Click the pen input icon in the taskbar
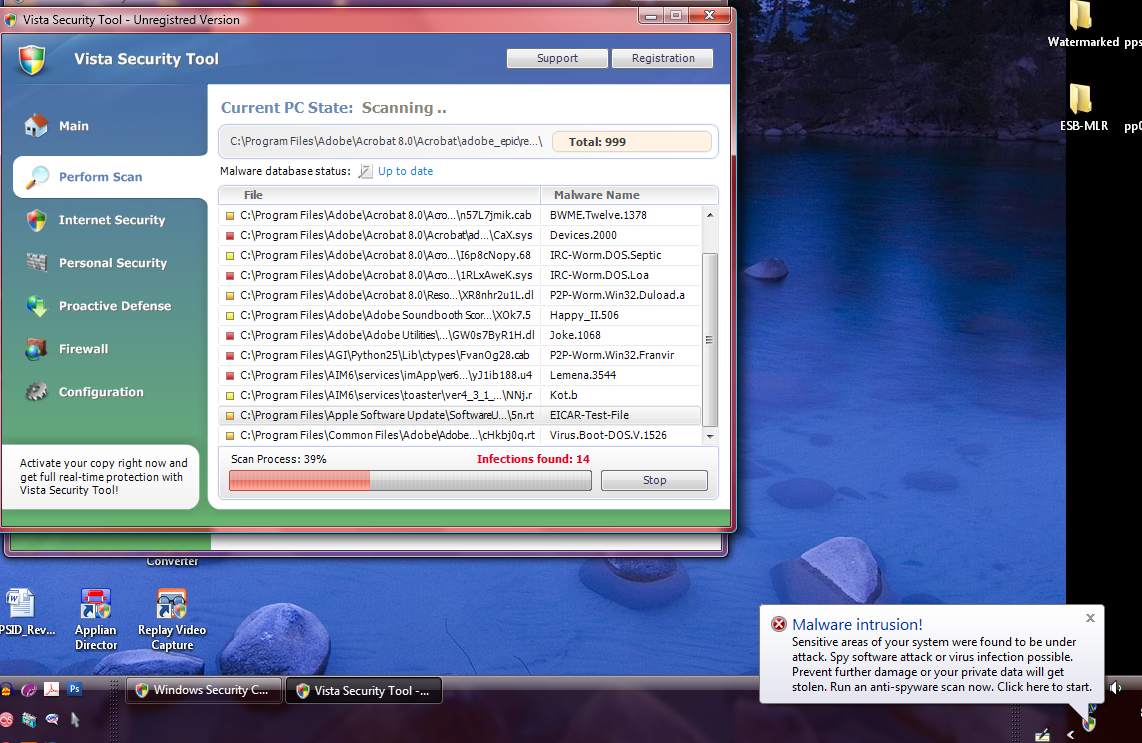Viewport: 1142px width, 743px height. tap(1042, 734)
